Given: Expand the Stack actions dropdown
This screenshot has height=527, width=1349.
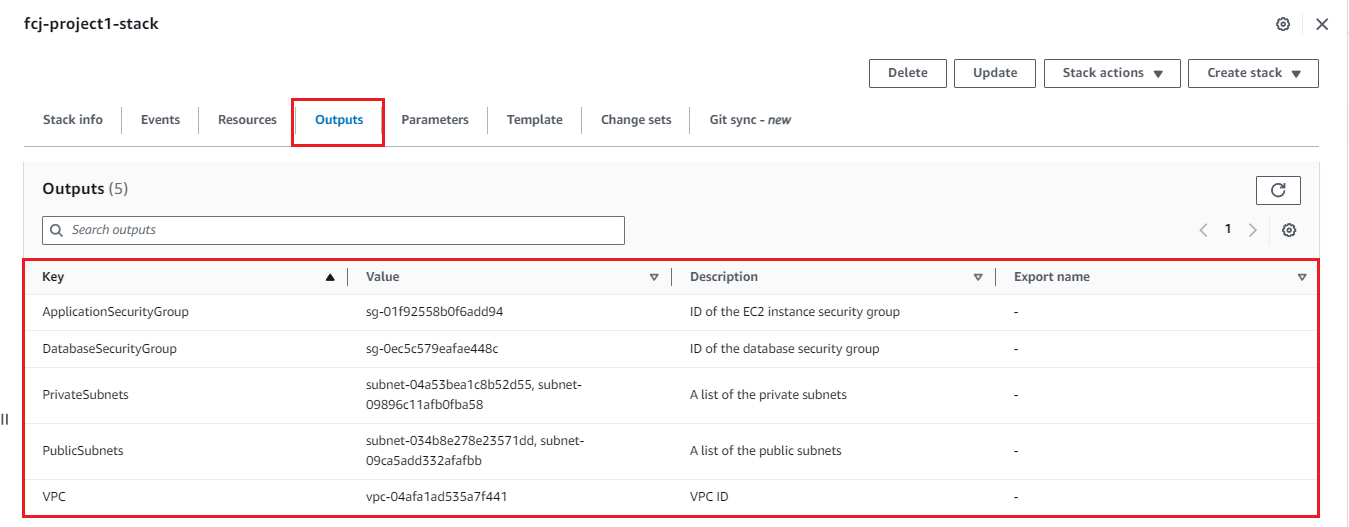Looking at the screenshot, I should 1112,73.
